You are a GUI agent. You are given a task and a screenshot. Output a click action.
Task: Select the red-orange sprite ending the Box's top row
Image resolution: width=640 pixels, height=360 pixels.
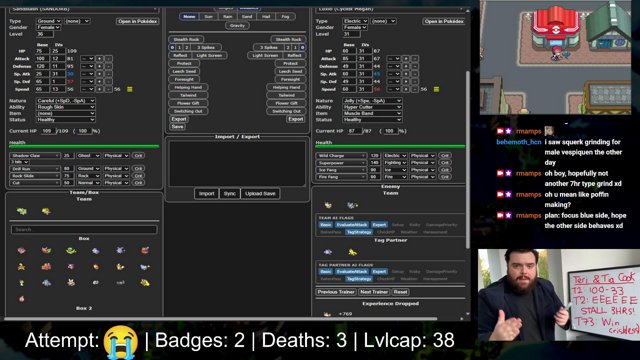[145, 250]
